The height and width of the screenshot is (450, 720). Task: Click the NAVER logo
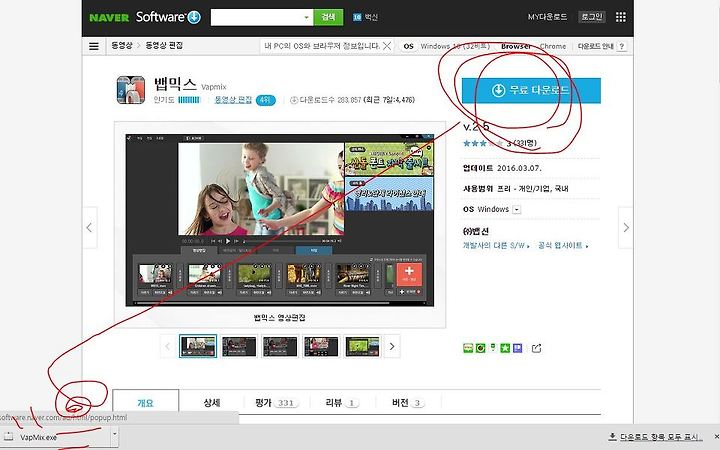point(109,17)
